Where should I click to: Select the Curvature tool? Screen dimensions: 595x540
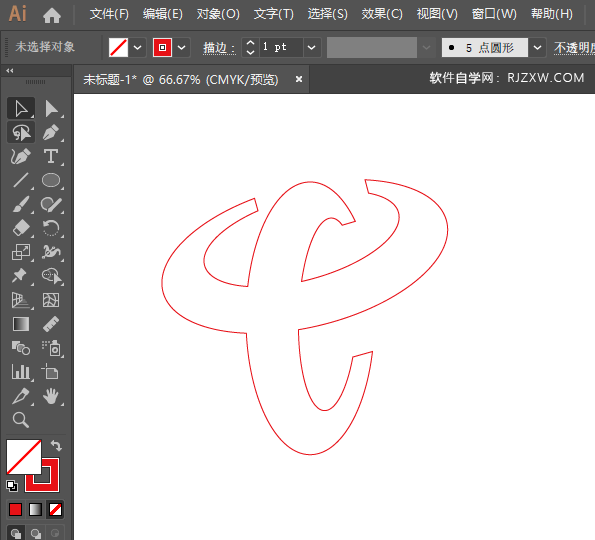(x=21, y=156)
